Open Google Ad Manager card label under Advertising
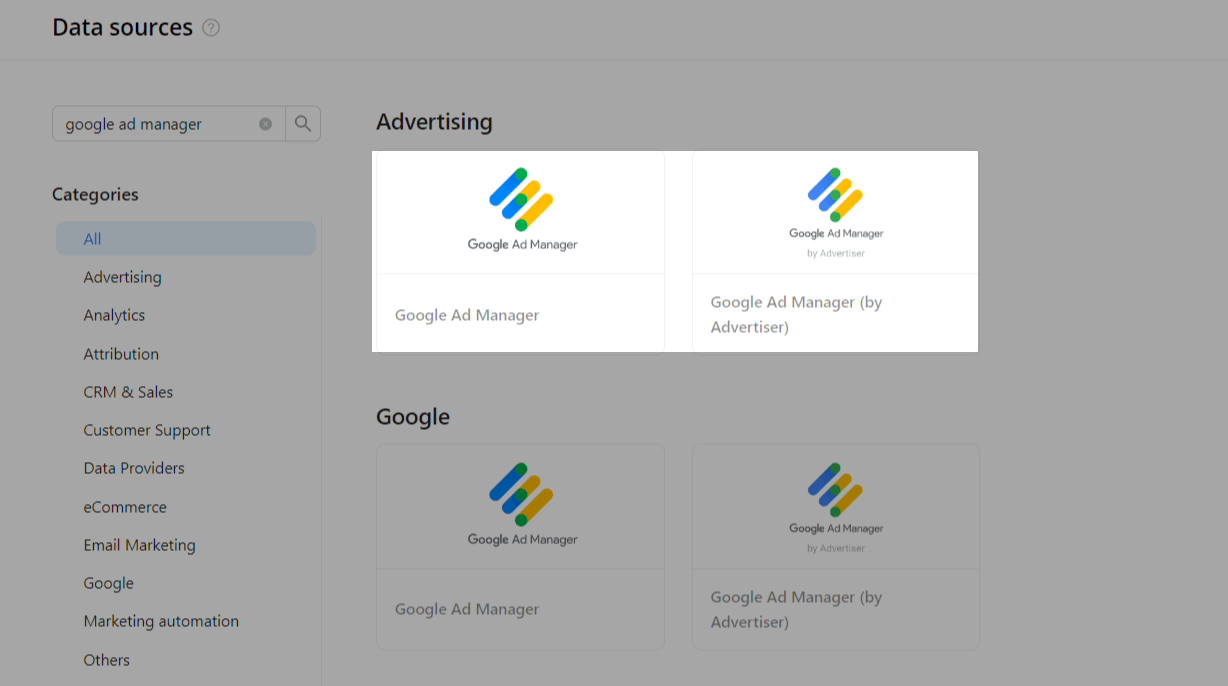The image size is (1228, 686). click(467, 315)
